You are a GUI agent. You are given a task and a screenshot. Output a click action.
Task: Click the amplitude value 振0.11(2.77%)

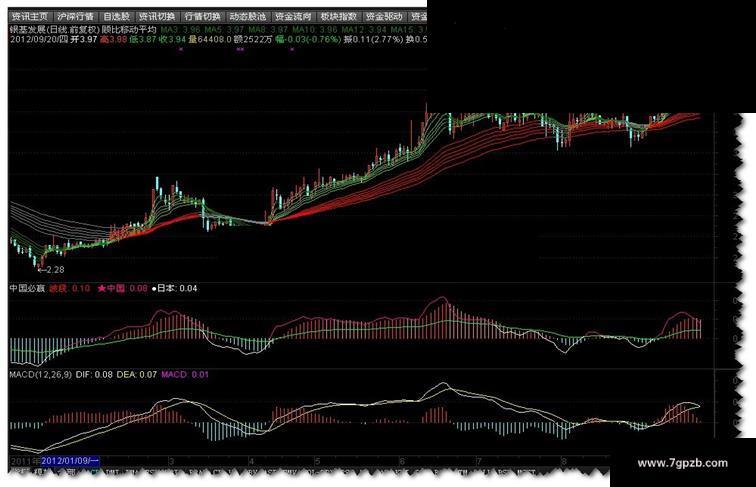(x=373, y=40)
